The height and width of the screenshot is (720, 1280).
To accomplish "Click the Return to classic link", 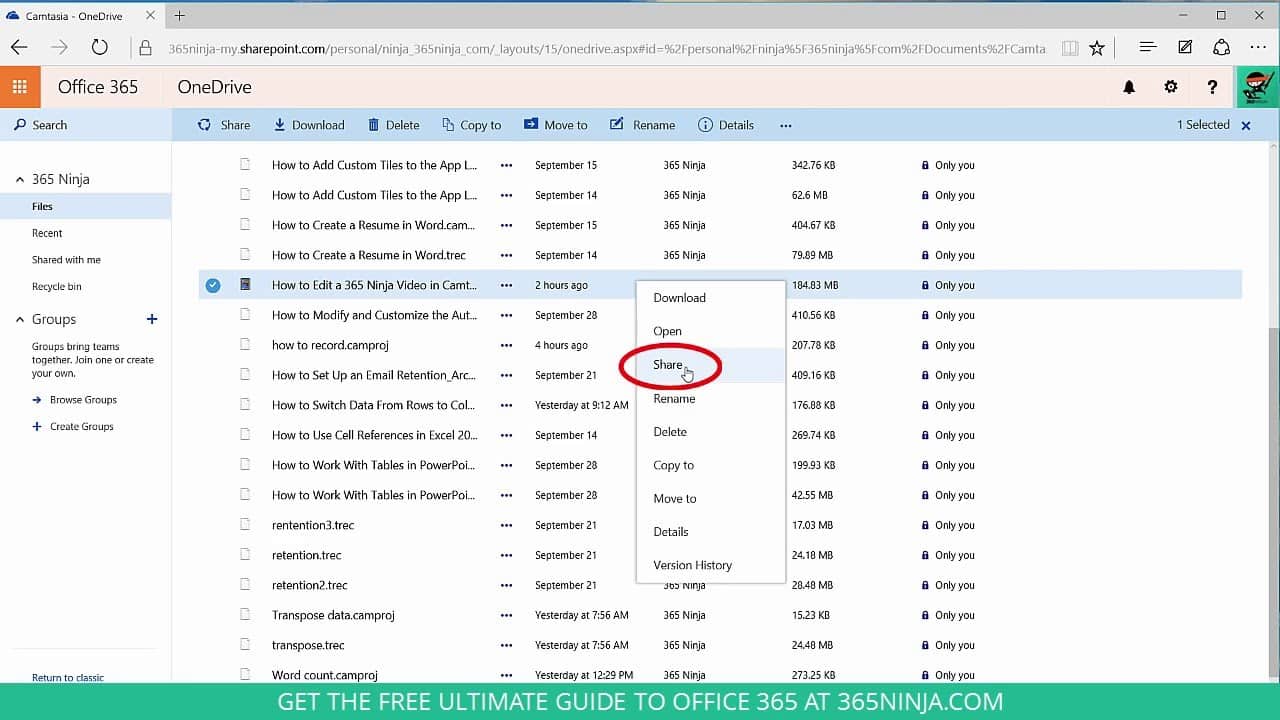I will coord(68,677).
